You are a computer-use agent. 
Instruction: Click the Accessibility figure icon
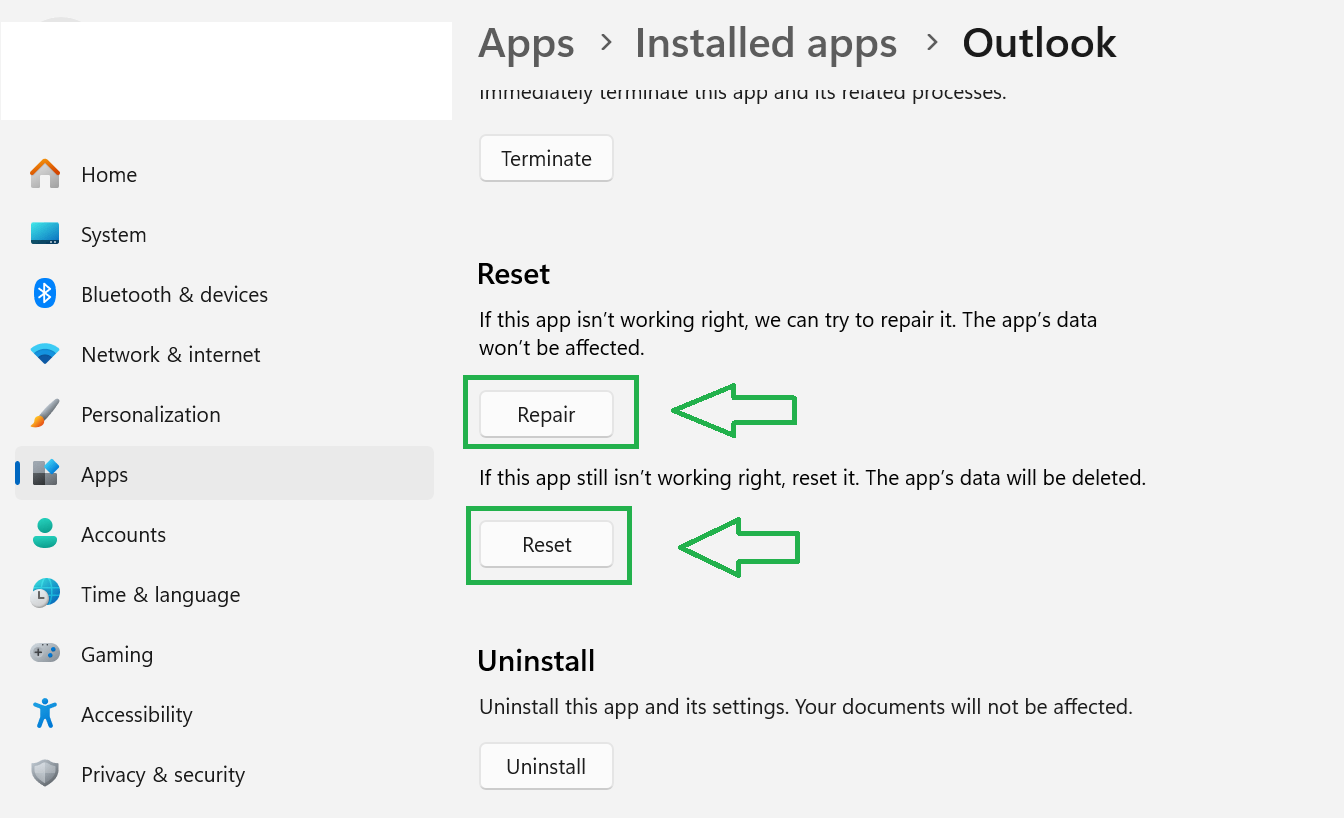tap(45, 714)
